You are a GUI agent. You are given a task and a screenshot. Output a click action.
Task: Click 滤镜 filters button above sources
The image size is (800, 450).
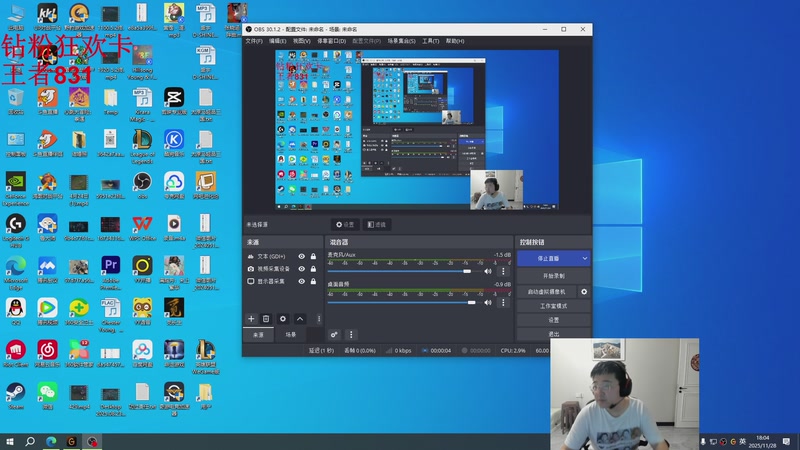pyautogui.click(x=377, y=224)
